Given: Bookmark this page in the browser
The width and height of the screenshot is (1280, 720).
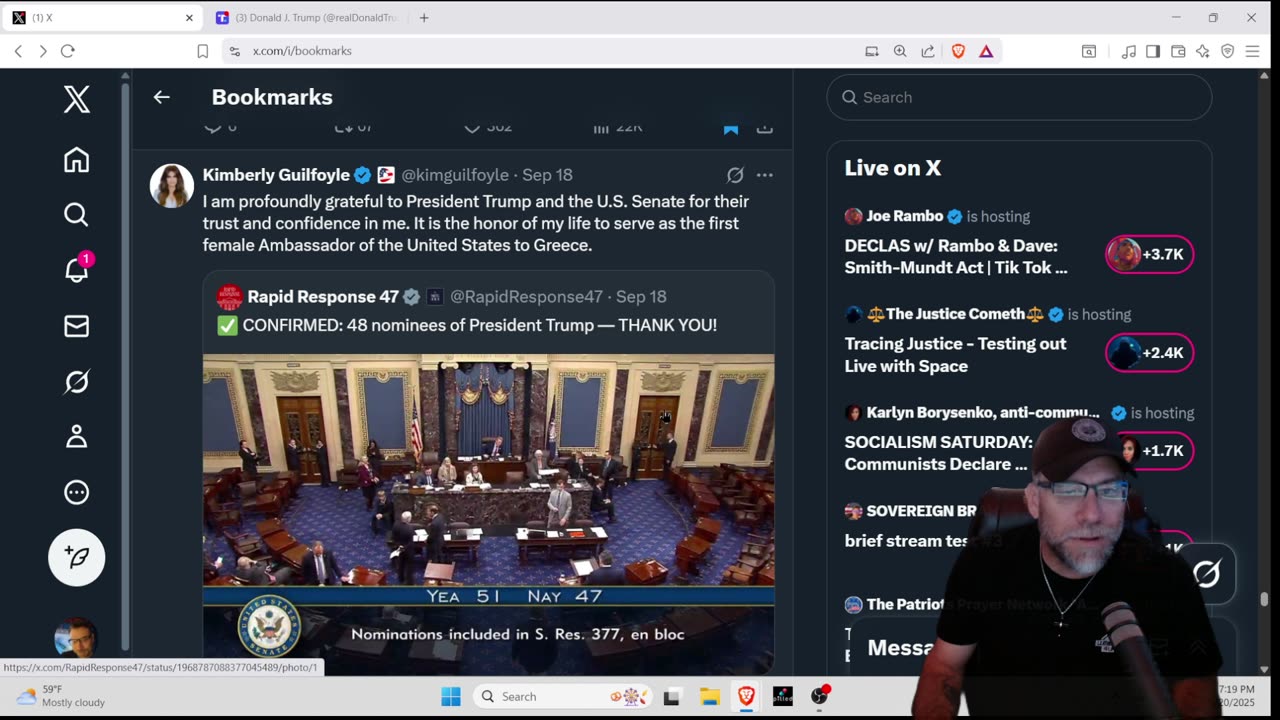Looking at the screenshot, I should (x=202, y=51).
